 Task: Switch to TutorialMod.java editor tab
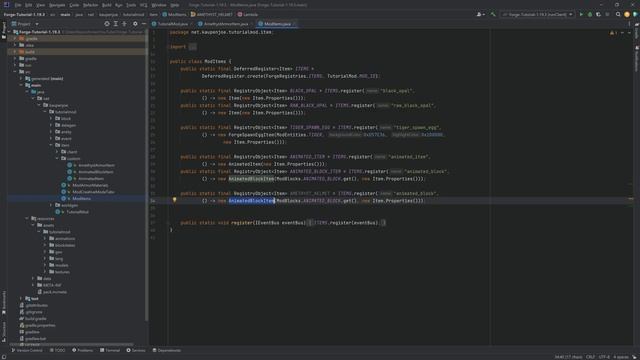pyautogui.click(x=170, y=24)
